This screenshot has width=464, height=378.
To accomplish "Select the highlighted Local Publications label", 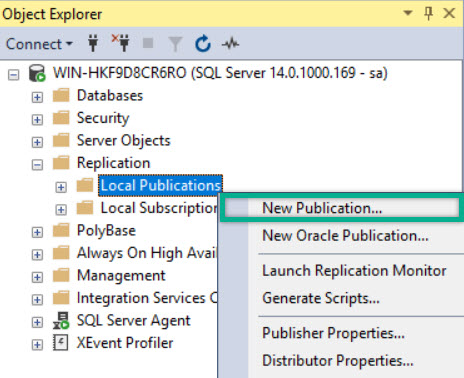I will (x=160, y=185).
